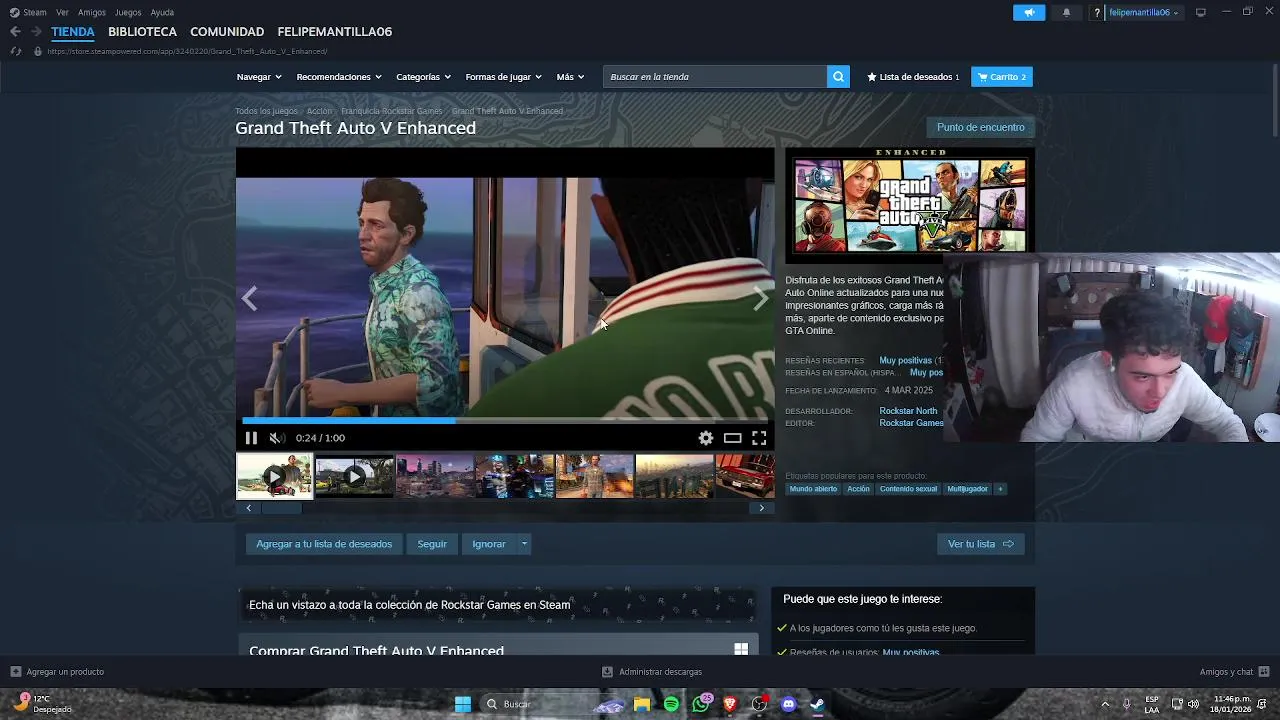This screenshot has width=1280, height=720.
Task: Expand the Más menu
Action: pos(570,77)
